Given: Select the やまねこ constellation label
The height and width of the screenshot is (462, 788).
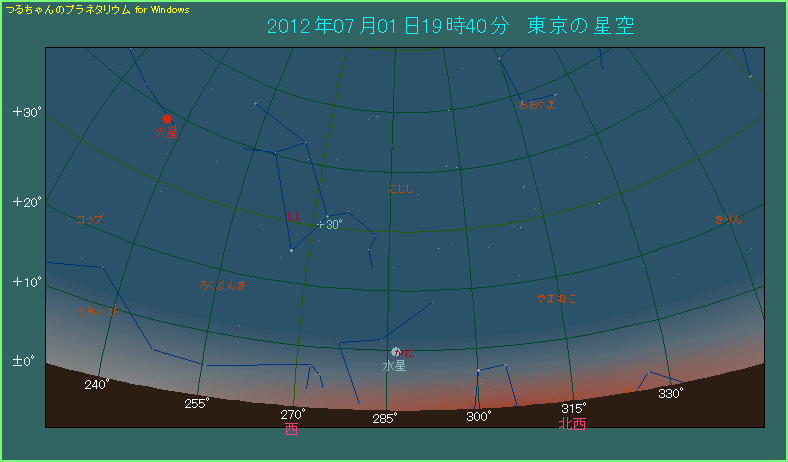Looking at the screenshot, I should point(557,298).
